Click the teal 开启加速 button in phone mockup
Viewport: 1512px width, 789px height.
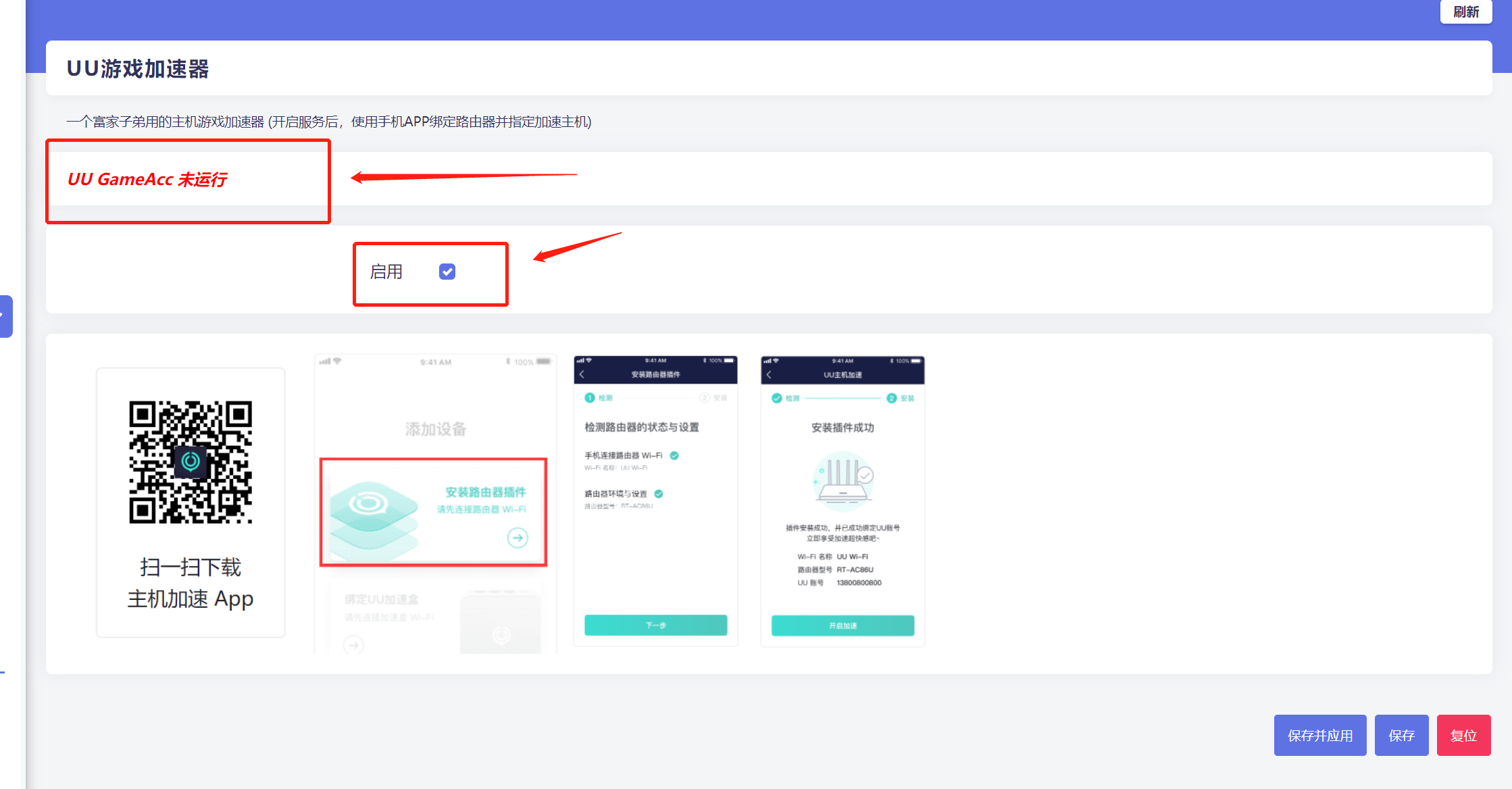(x=842, y=626)
